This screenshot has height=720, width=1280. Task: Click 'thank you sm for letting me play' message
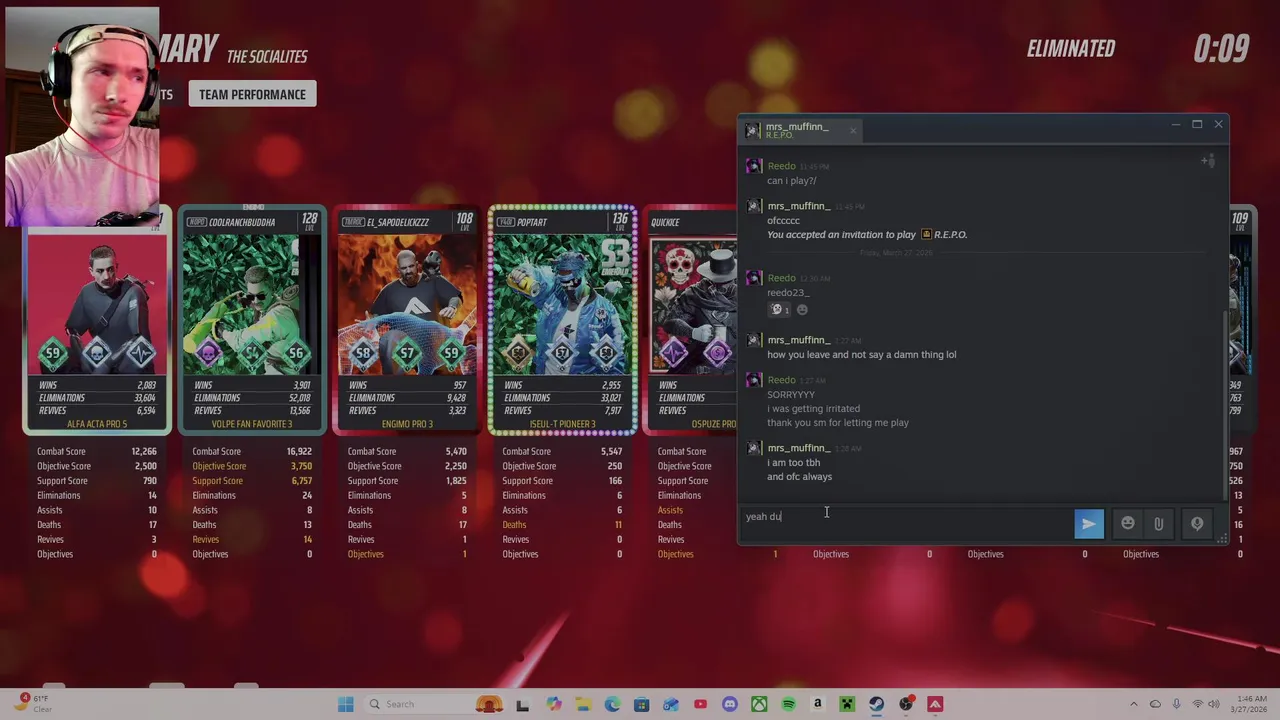click(x=838, y=423)
